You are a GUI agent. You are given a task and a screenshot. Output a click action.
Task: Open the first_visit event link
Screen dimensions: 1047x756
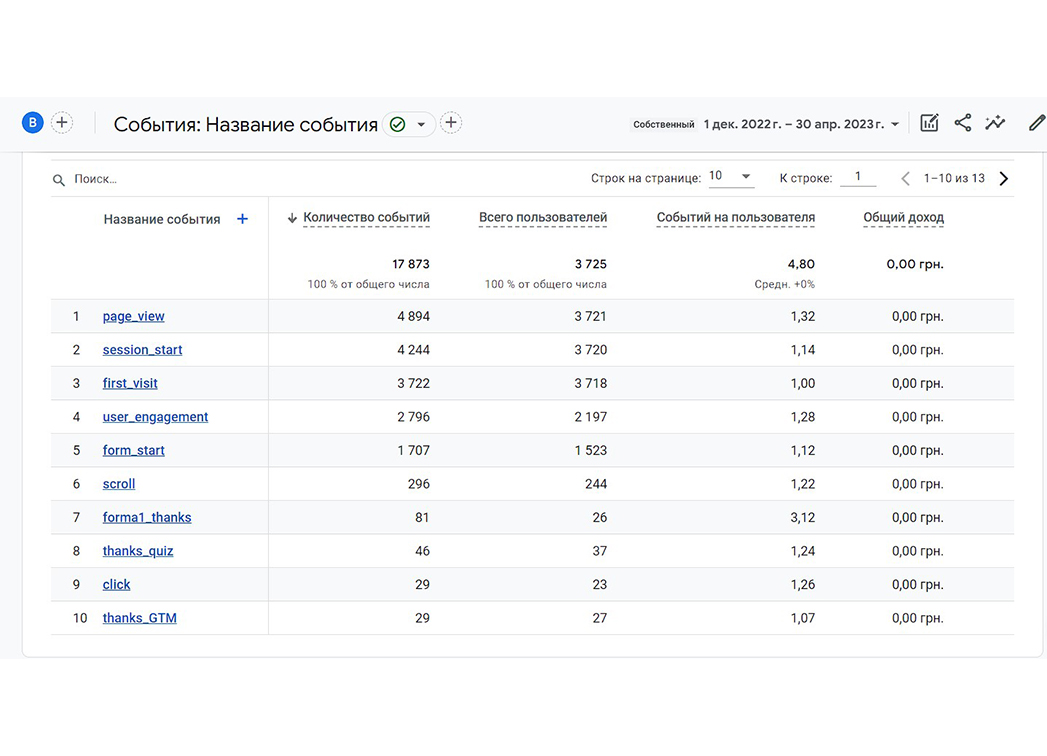tap(130, 383)
